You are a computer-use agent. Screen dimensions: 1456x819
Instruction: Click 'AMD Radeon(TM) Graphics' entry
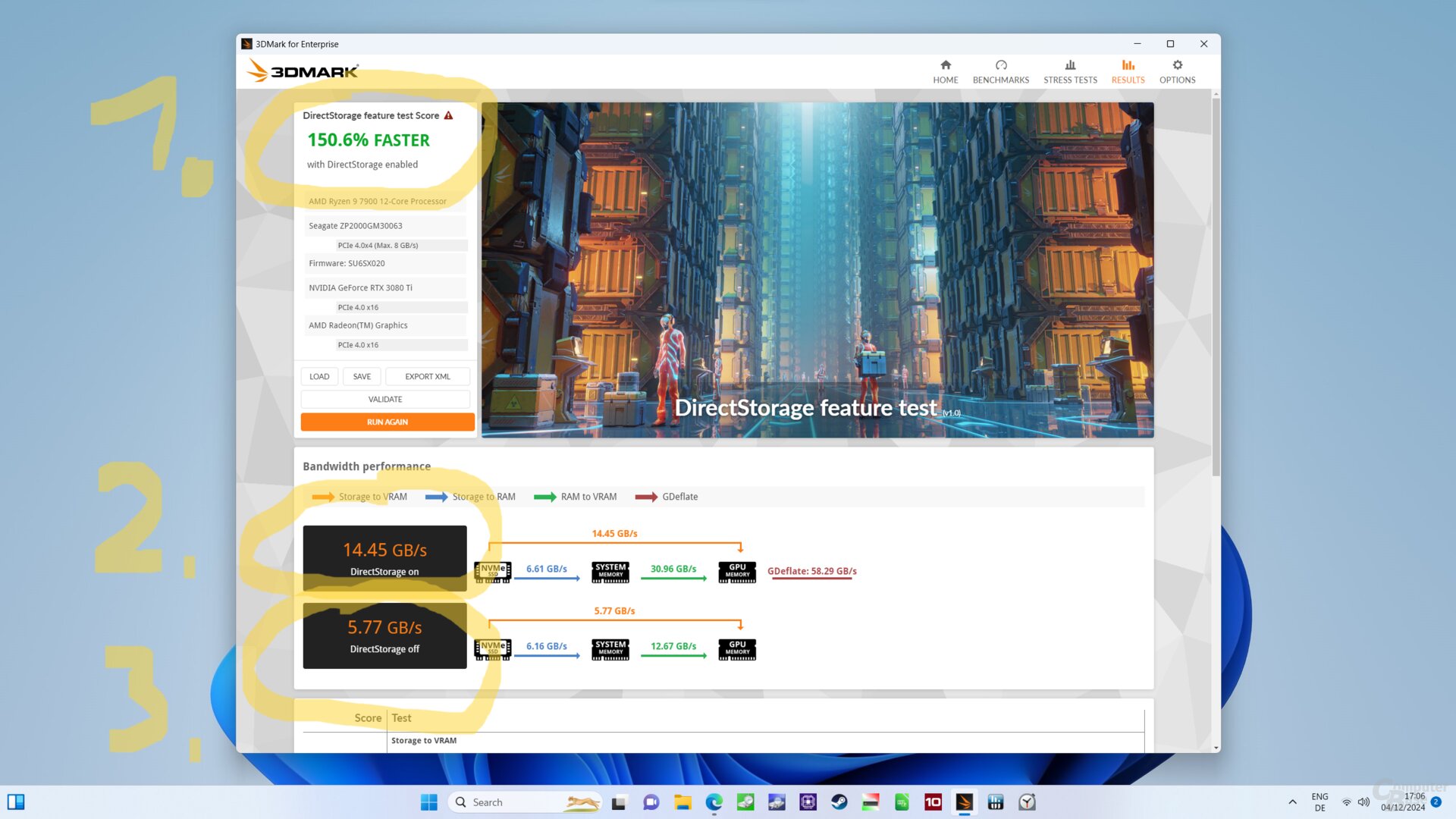coord(385,325)
